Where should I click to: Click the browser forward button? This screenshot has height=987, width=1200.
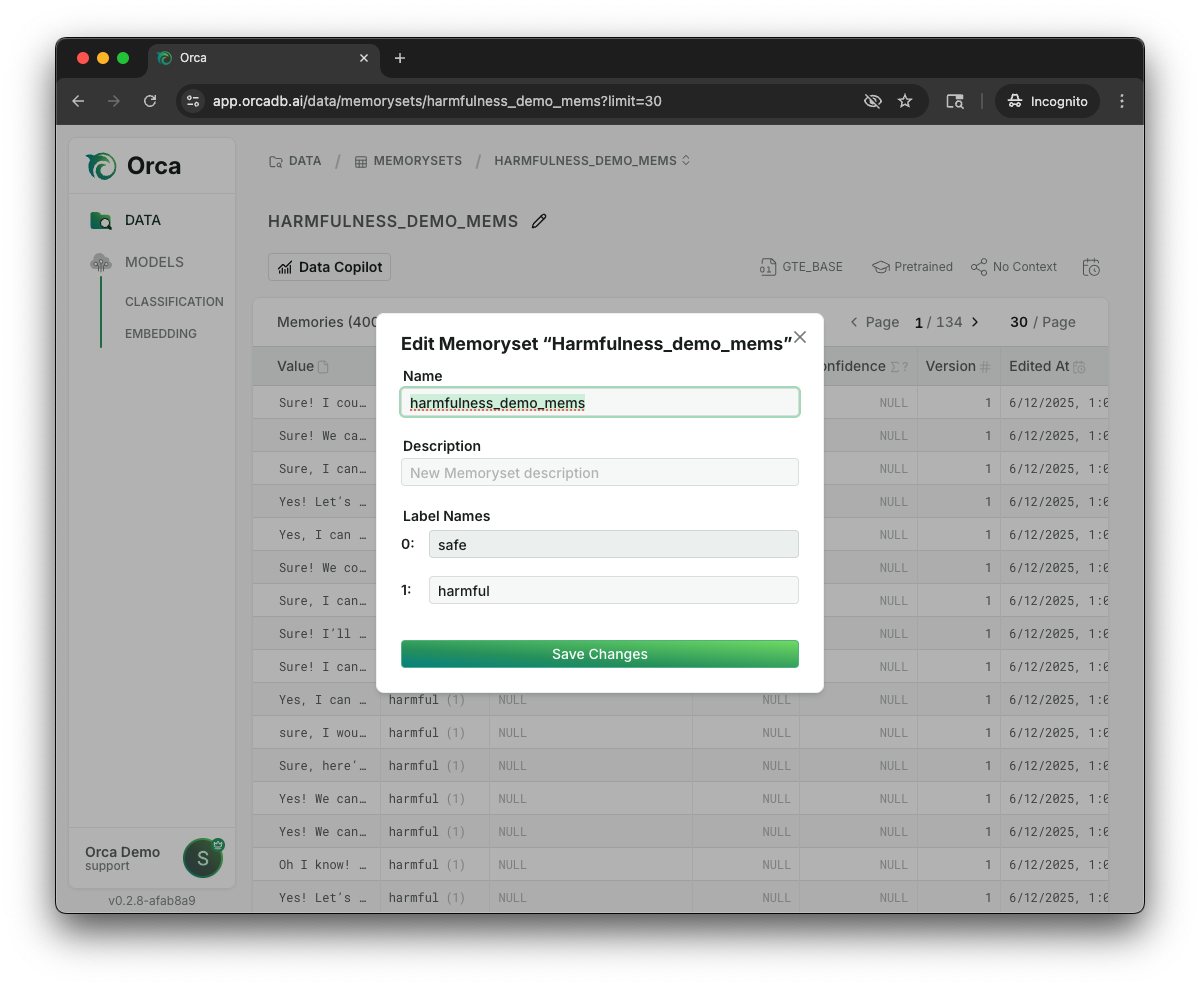pyautogui.click(x=114, y=101)
